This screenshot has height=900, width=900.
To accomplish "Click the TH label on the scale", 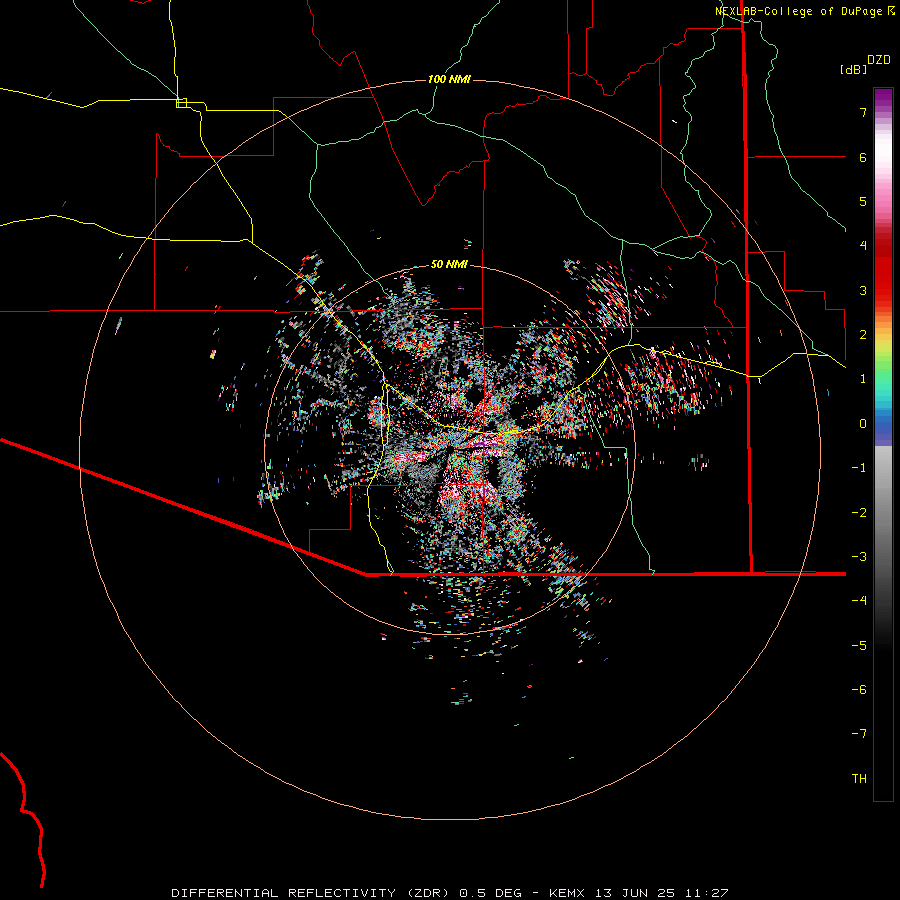I will tap(859, 779).
